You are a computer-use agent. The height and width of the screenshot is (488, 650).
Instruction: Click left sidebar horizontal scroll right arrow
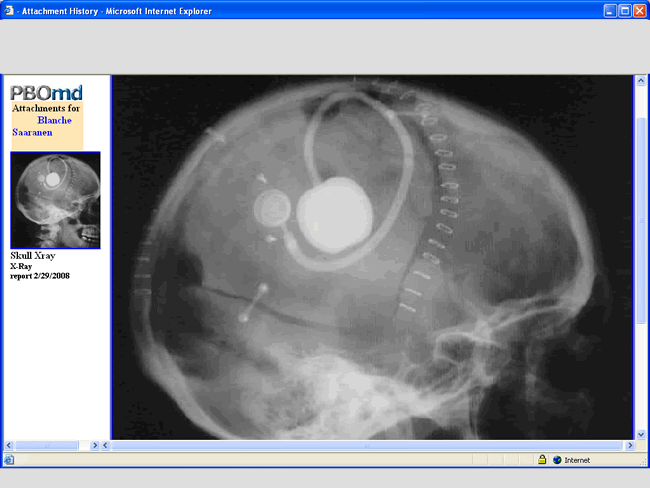coord(95,445)
